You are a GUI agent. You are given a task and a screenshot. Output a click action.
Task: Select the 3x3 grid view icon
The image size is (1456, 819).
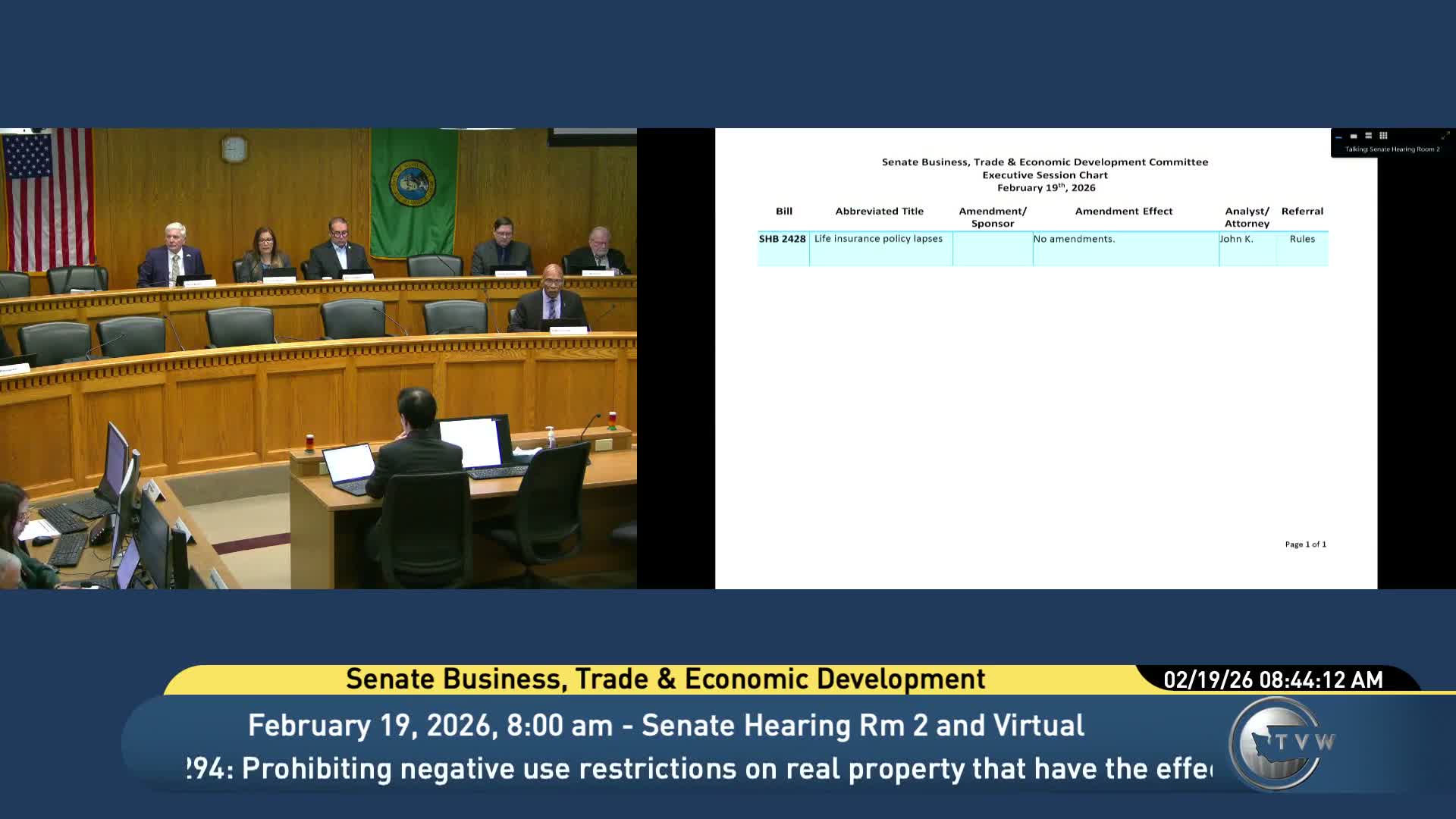(1383, 135)
